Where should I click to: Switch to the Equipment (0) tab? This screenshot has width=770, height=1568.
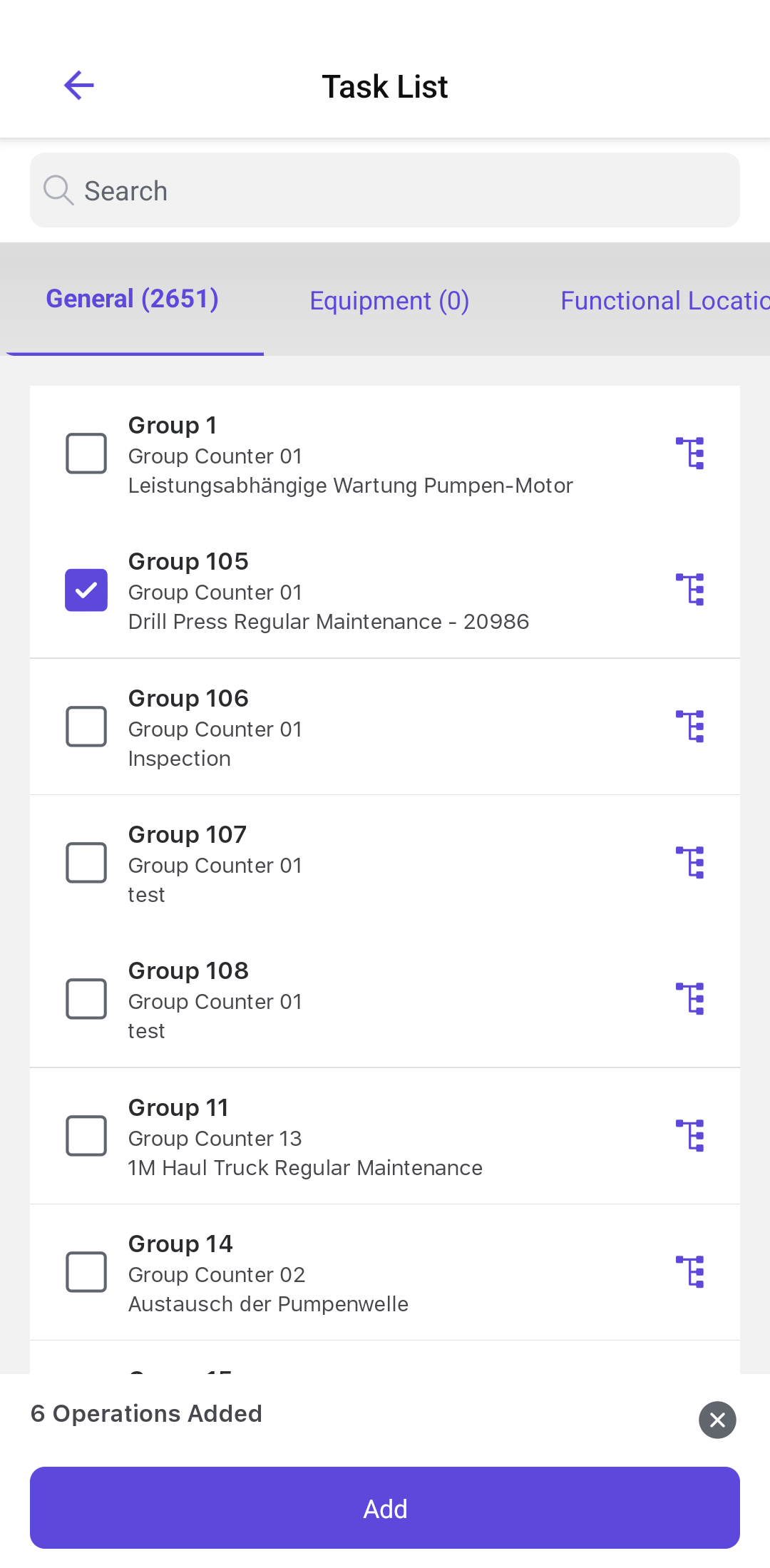tap(389, 301)
